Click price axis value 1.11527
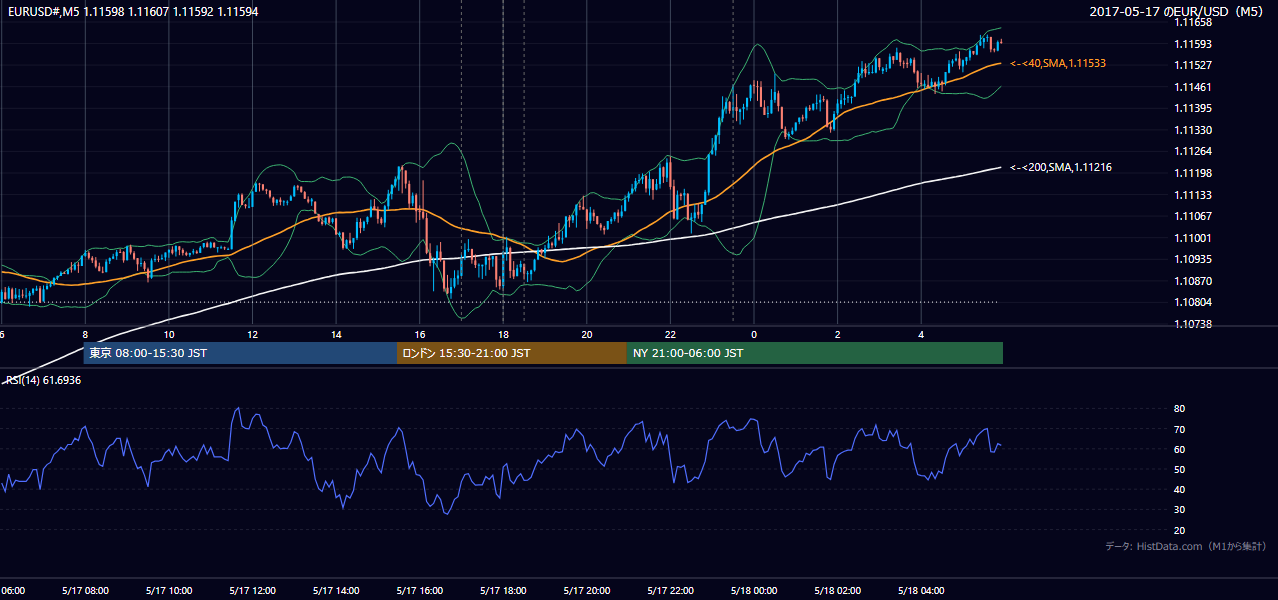1278x600 pixels. click(x=1192, y=65)
